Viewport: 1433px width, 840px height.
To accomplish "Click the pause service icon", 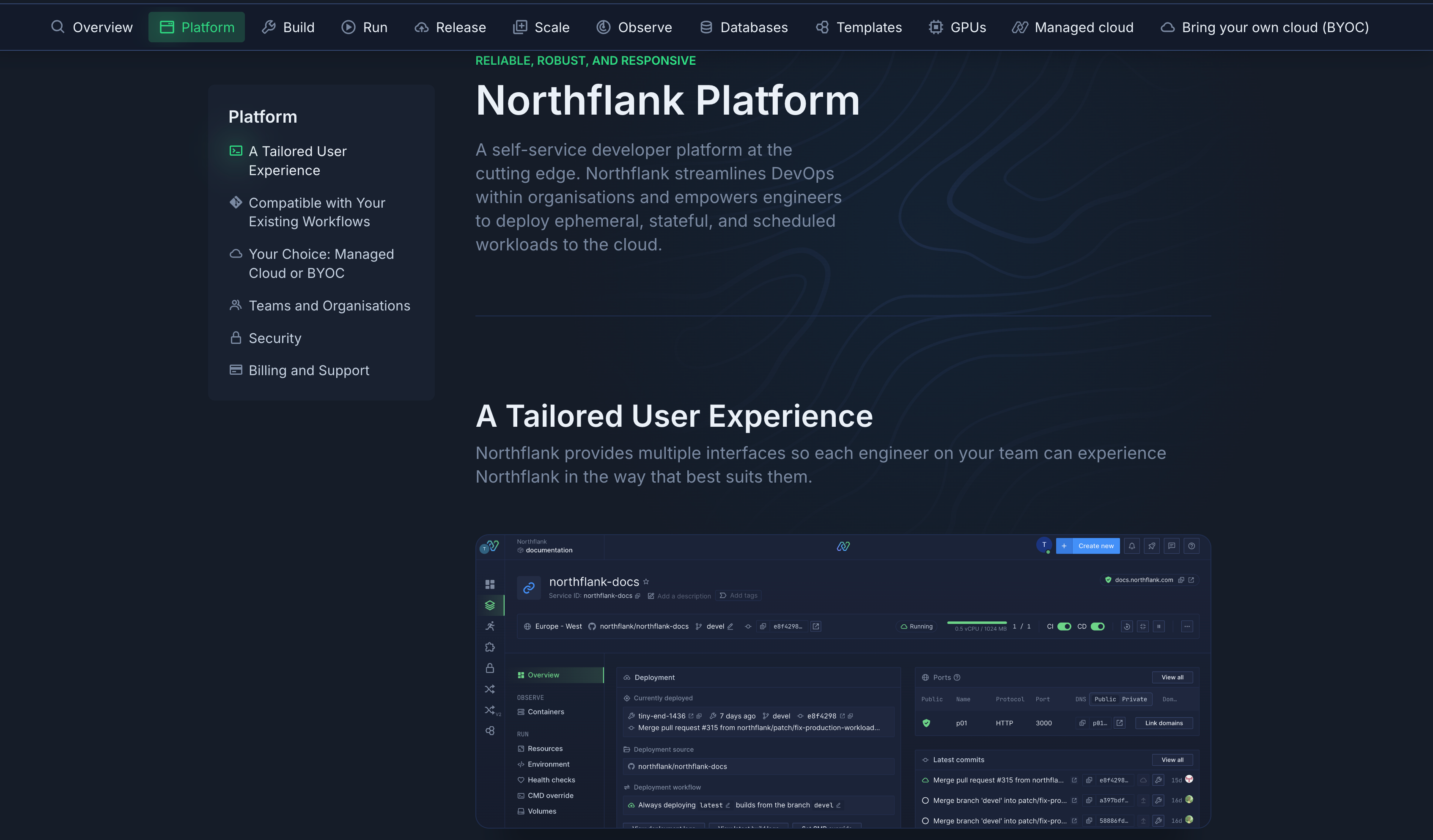I will click(x=1159, y=626).
